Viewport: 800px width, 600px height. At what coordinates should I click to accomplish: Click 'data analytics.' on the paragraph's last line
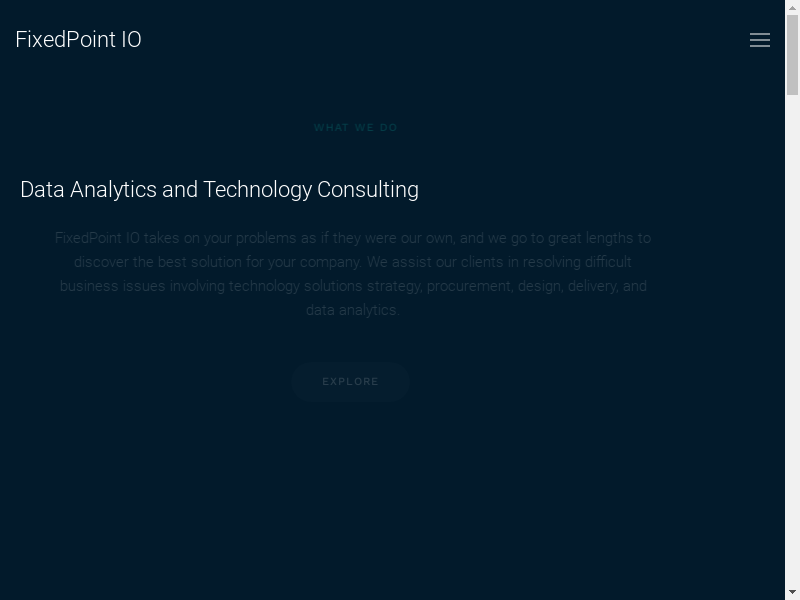point(352,310)
